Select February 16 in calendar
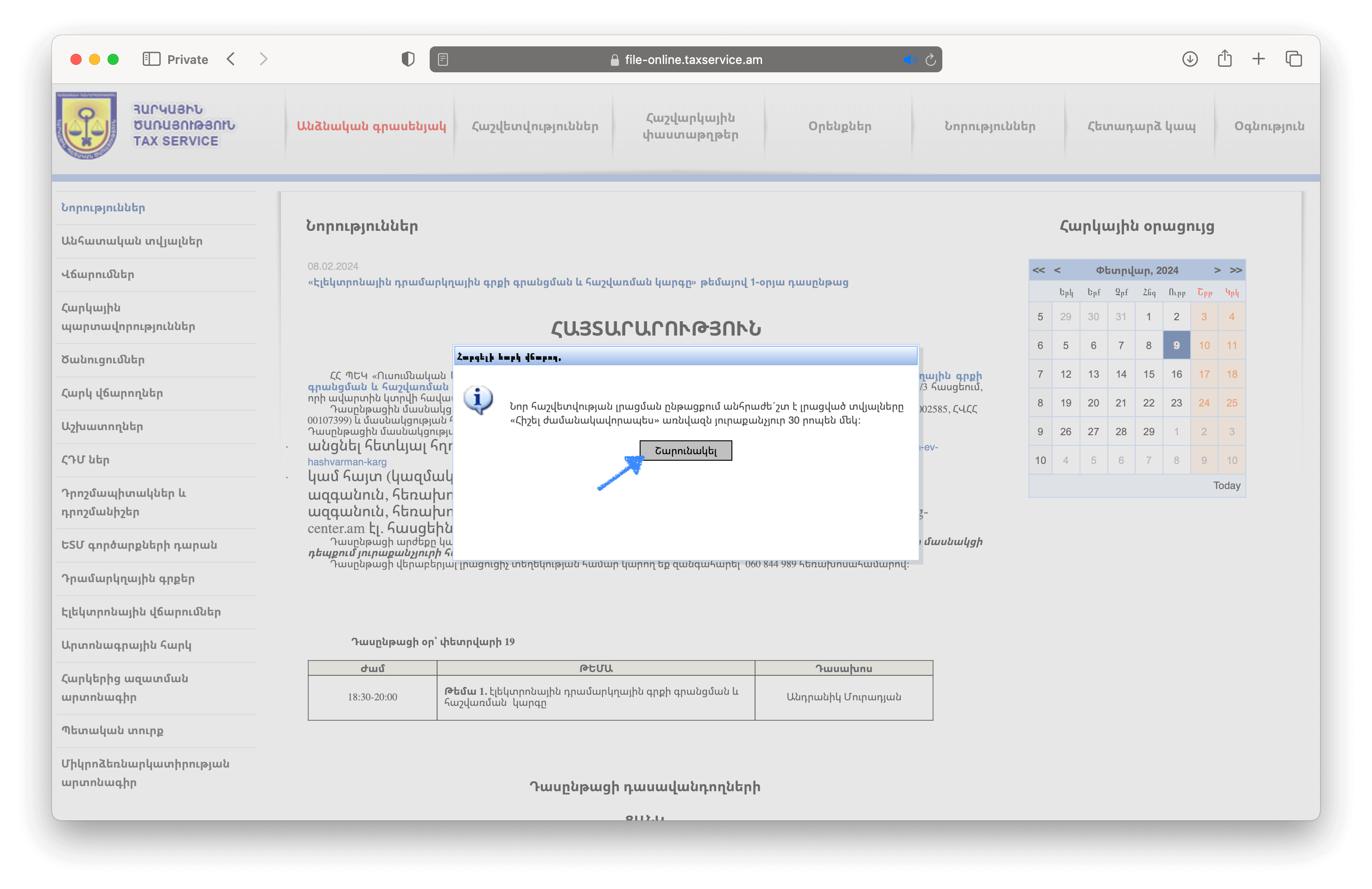Screen dimensions: 1372x889 pyautogui.click(x=1176, y=374)
